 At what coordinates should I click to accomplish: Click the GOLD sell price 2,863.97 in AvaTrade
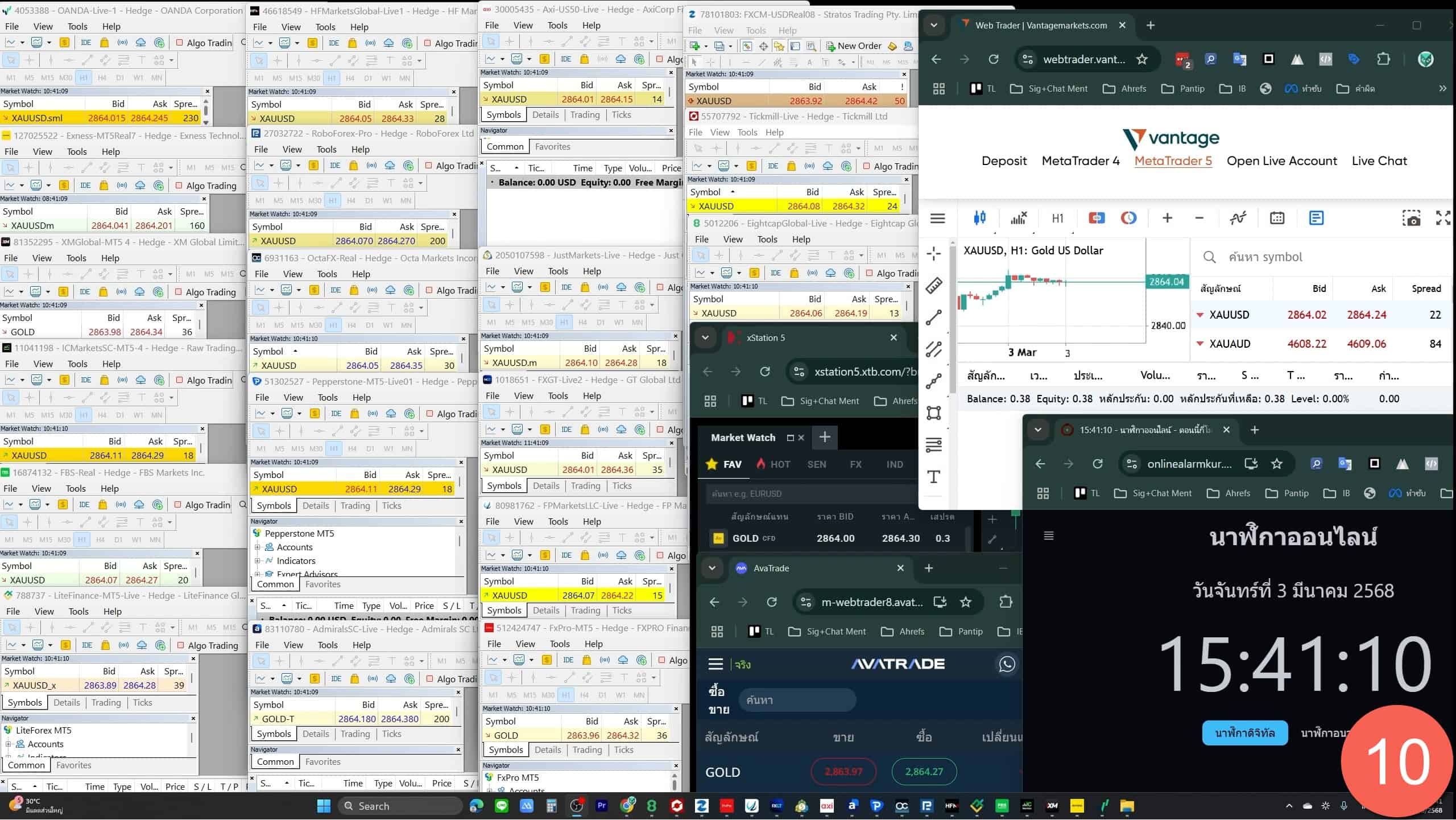[843, 772]
